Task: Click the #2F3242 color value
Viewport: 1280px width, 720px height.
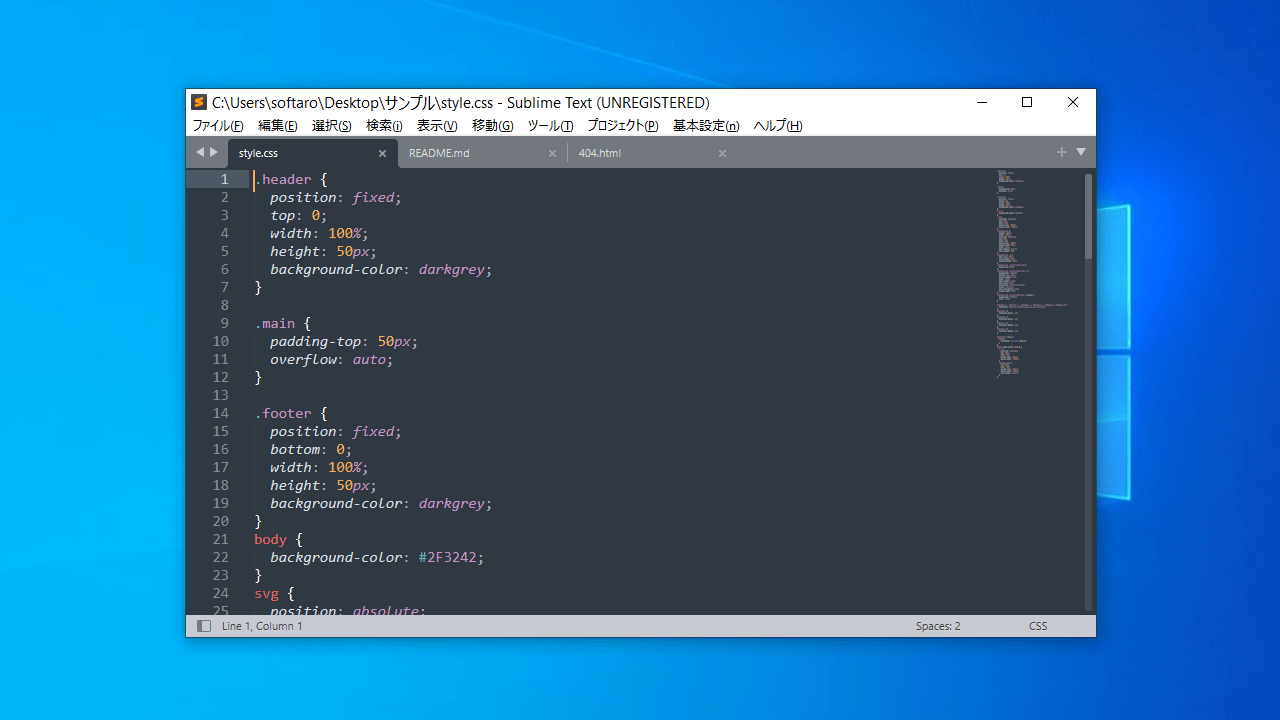Action: [x=447, y=557]
